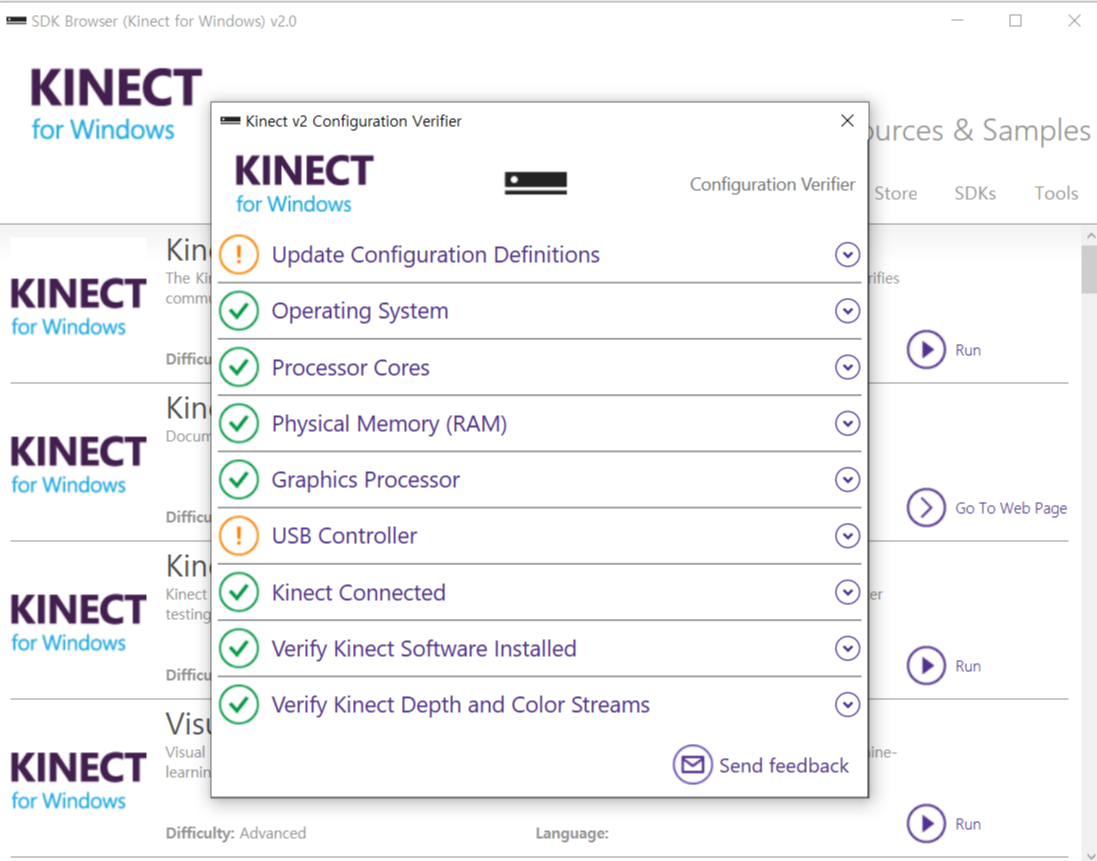Expand the USB Controller details chevron

(847, 536)
